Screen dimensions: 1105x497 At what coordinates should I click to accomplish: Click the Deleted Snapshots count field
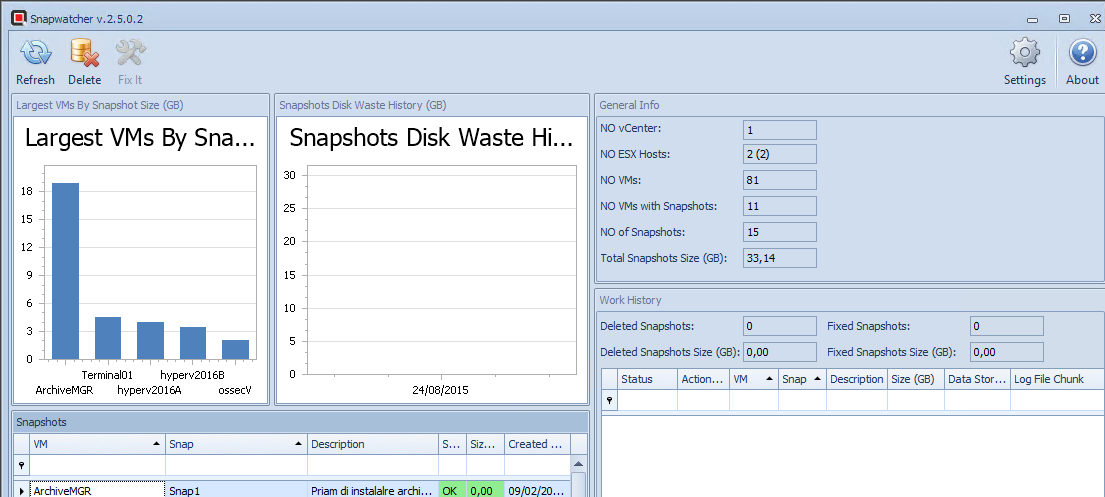tap(780, 326)
